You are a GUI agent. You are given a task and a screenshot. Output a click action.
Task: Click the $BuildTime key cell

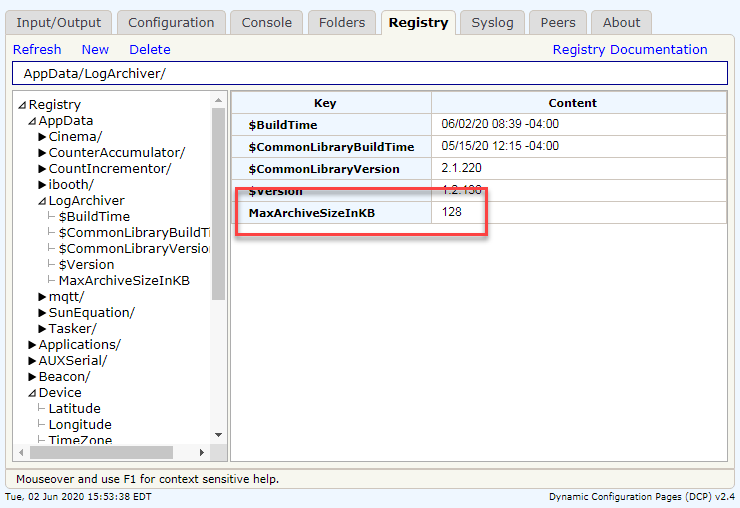[x=331, y=125]
